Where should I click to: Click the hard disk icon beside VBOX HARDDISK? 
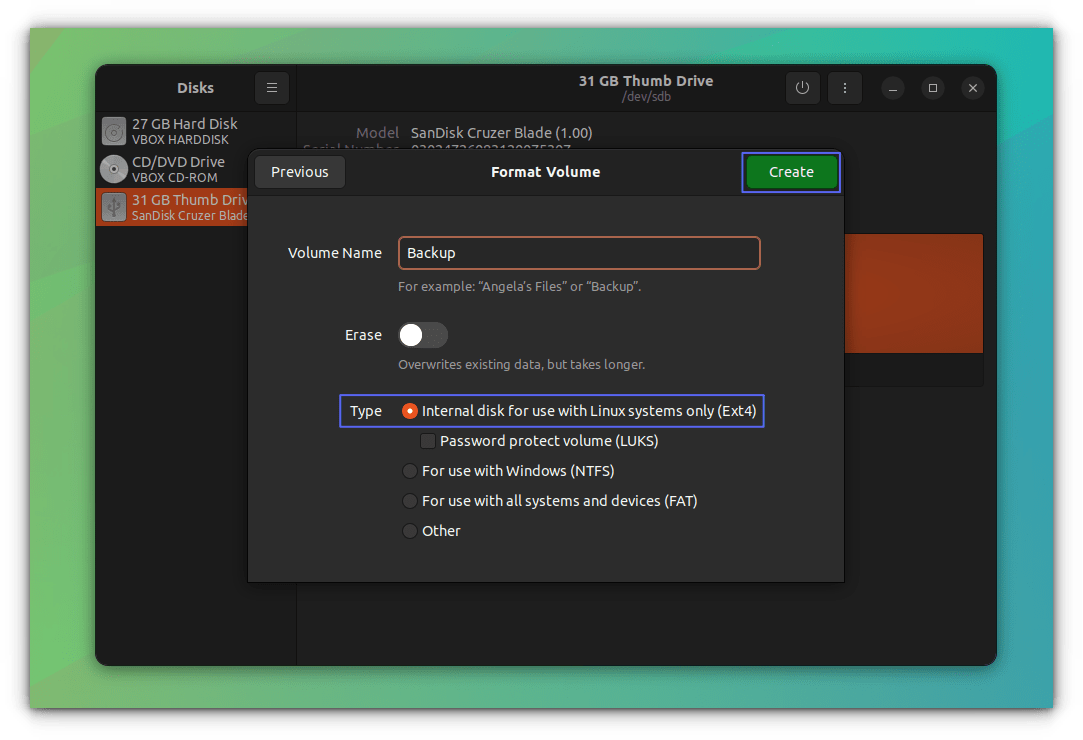coord(113,130)
